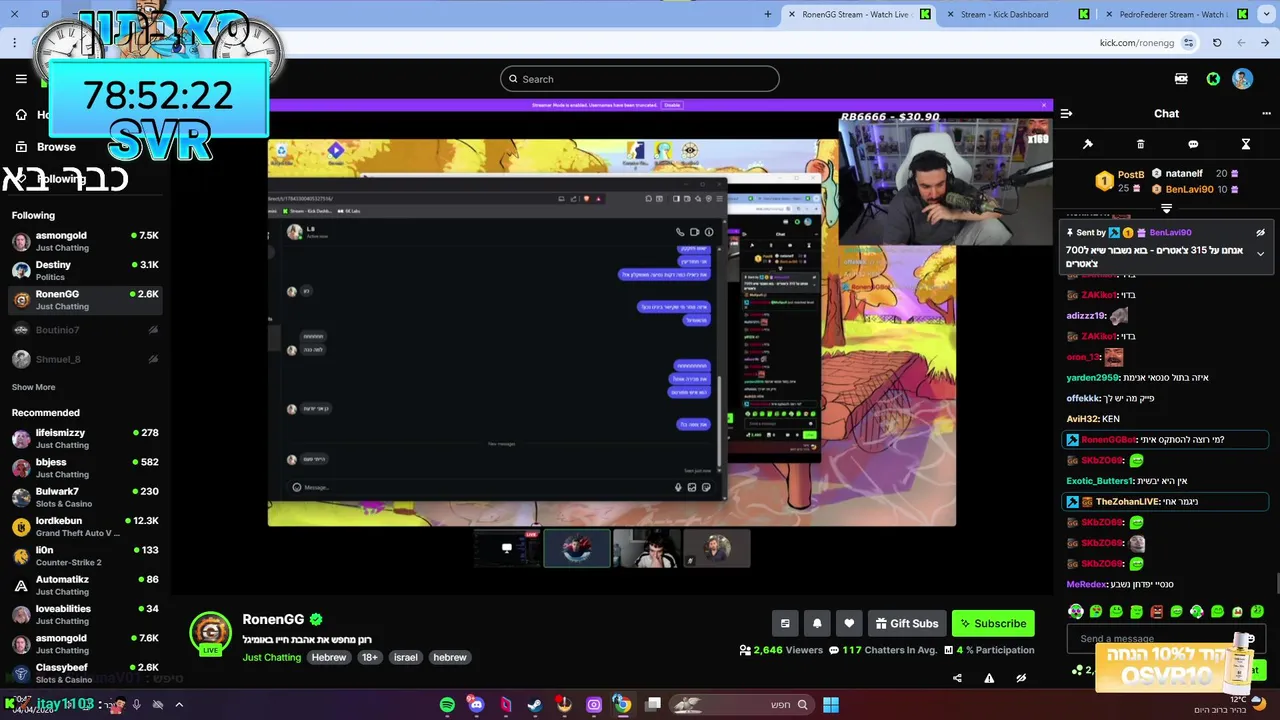Viewport: 1280px width, 720px height.
Task: Toggle the heart follow button
Action: [849, 623]
